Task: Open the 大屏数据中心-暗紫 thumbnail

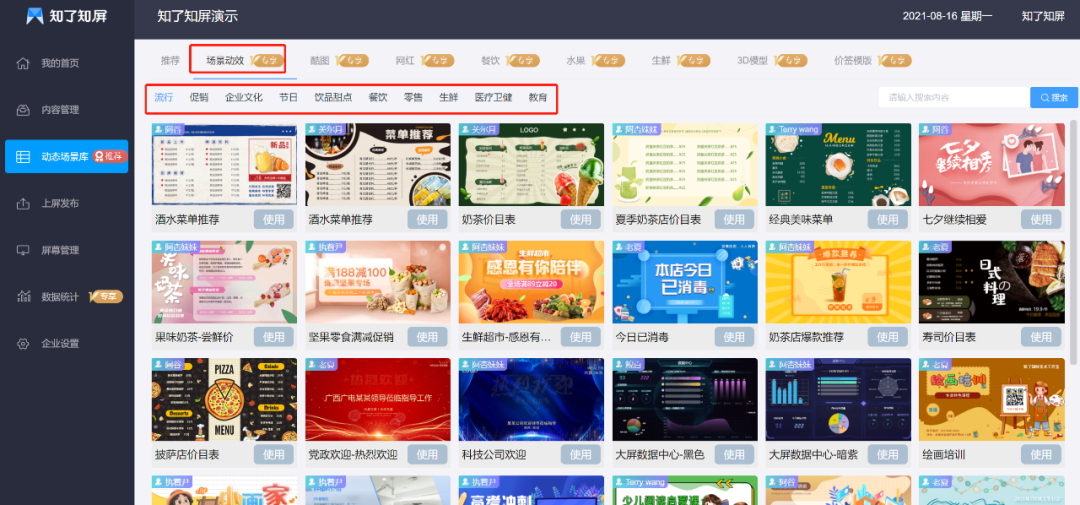Action: [838, 400]
